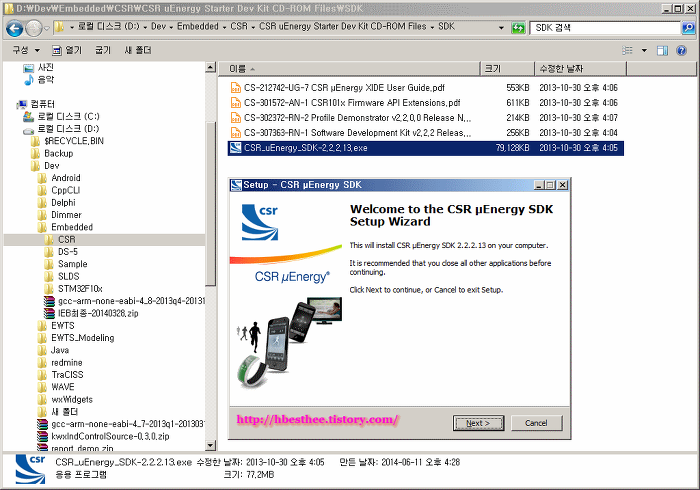Sort by the 수정한 날짜 column header
The width and height of the screenshot is (700, 490).
581,69
